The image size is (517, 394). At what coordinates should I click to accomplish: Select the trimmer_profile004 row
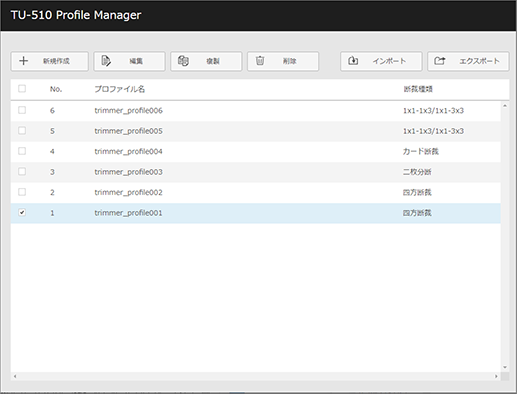255,151
